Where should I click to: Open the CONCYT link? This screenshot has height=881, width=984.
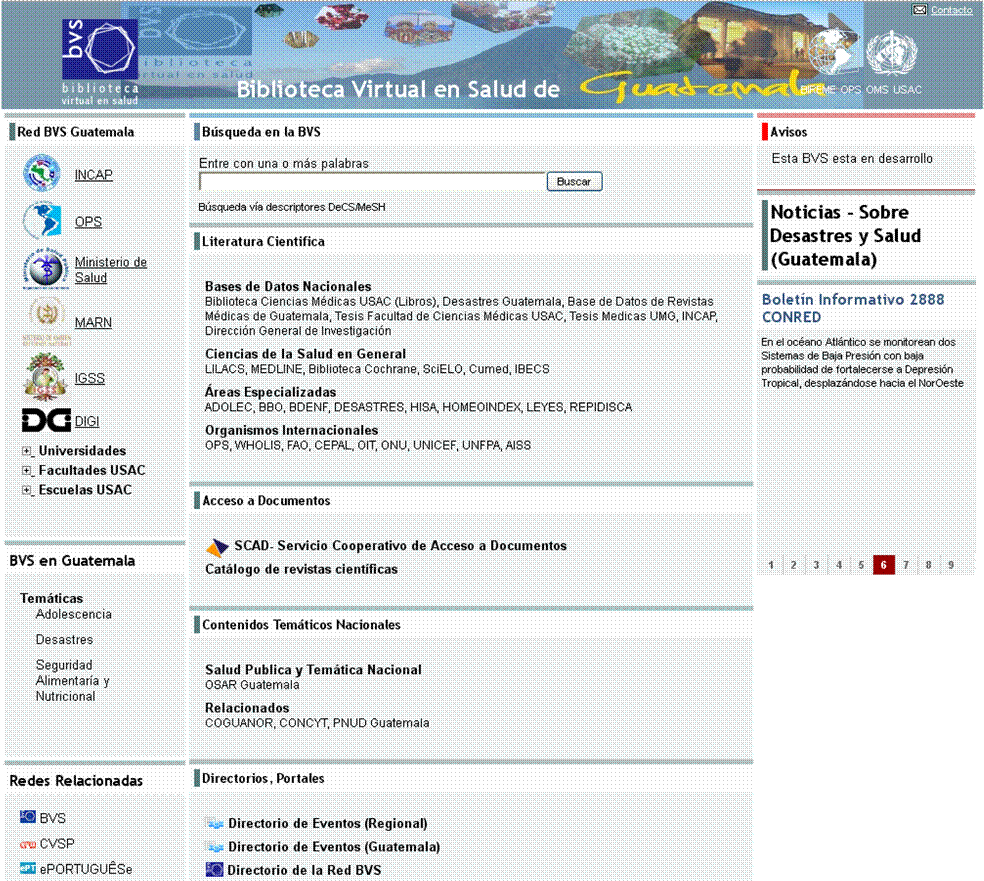point(302,723)
